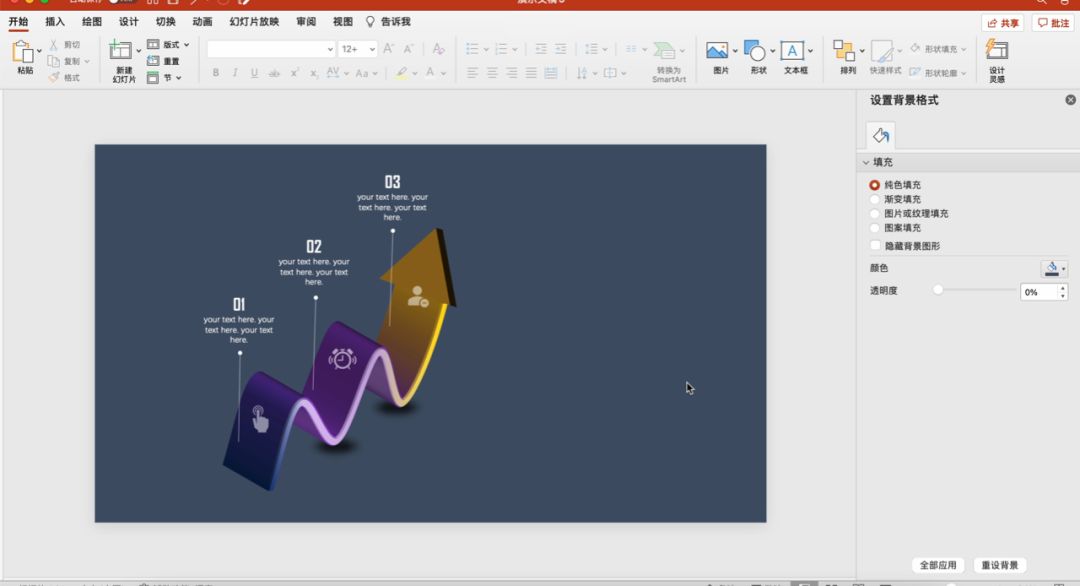Screen dimensions: 1080x586
Task: Click the Comments (批注) button
Action: [x=1054, y=23]
